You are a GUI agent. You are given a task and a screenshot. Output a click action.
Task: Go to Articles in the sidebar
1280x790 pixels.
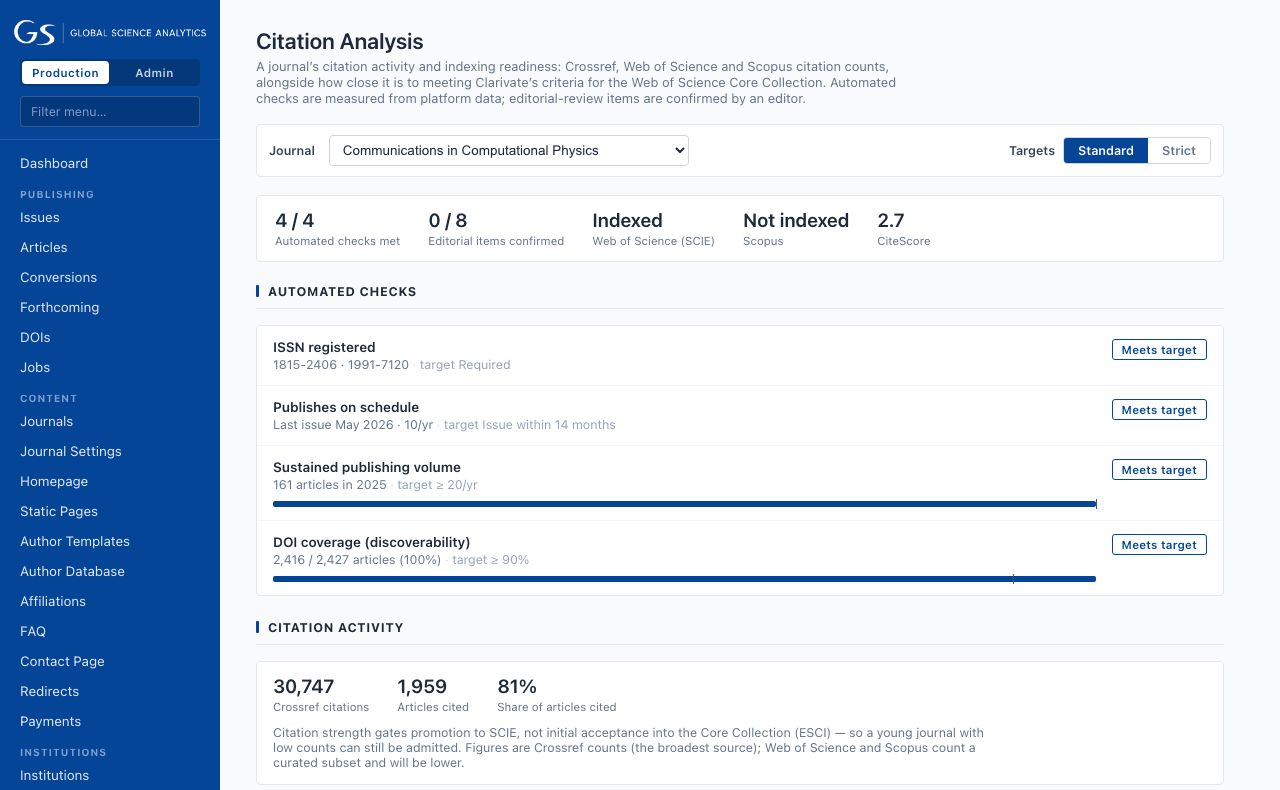44,247
